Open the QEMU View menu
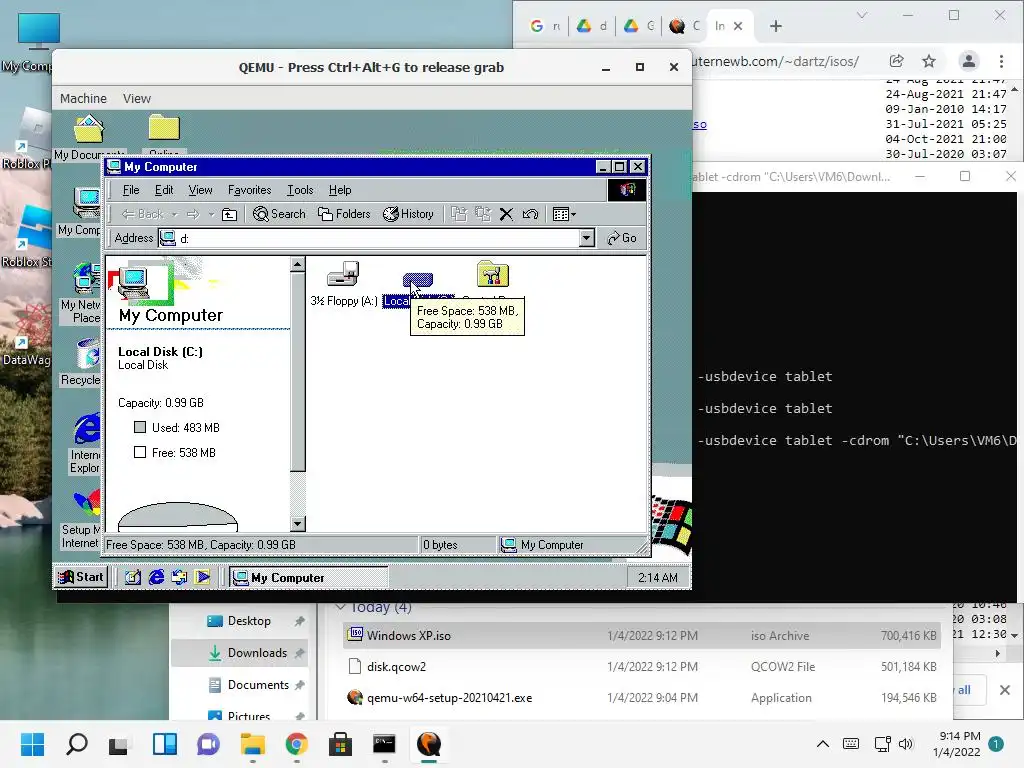This screenshot has height=768, width=1024. (136, 99)
